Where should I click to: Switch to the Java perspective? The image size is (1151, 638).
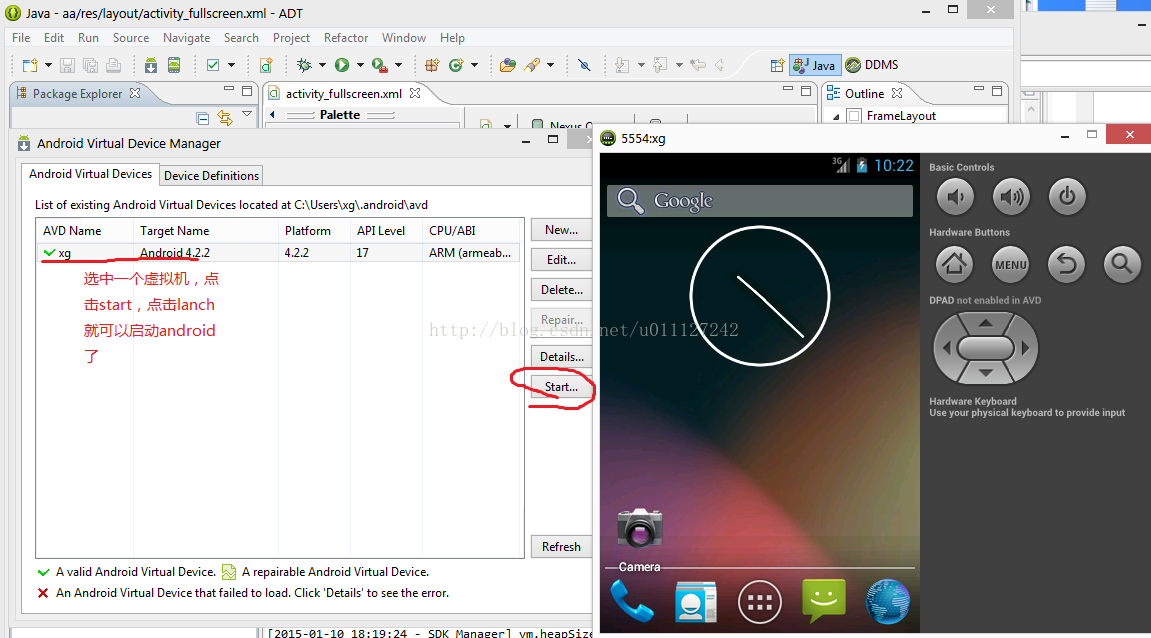coord(814,65)
